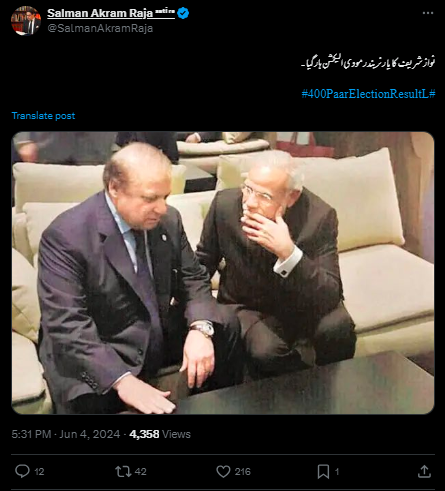Click the Urdu post text
The width and height of the screenshot is (445, 491).
(x=368, y=63)
